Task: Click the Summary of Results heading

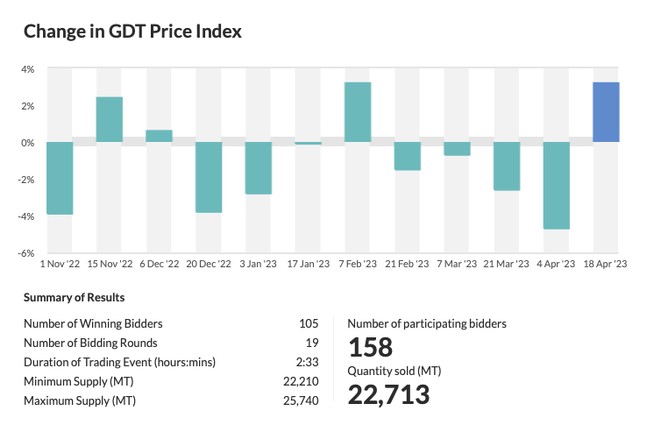Action: [74, 297]
